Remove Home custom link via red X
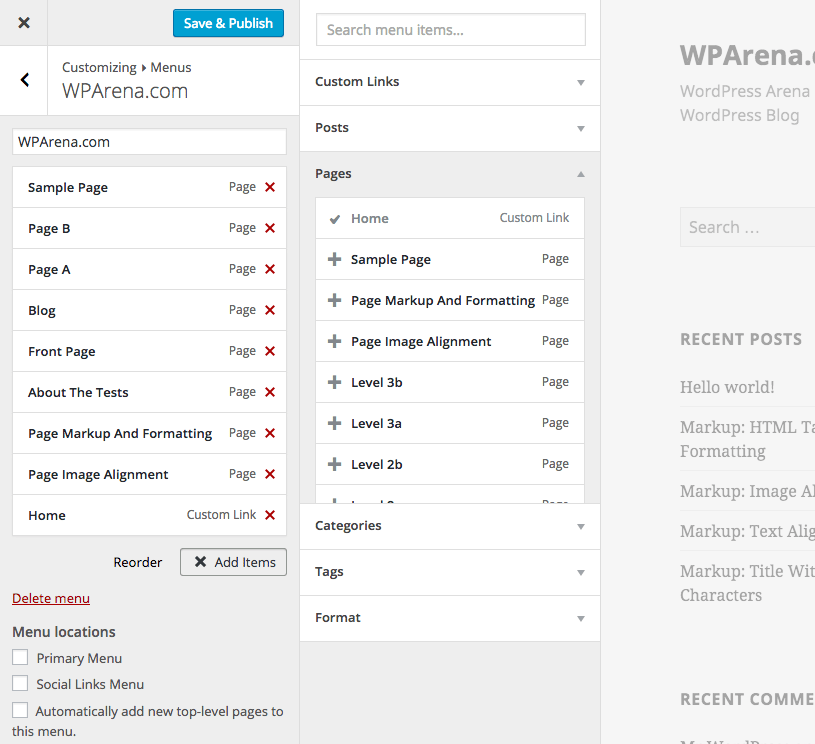The height and width of the screenshot is (744, 815). pos(270,515)
